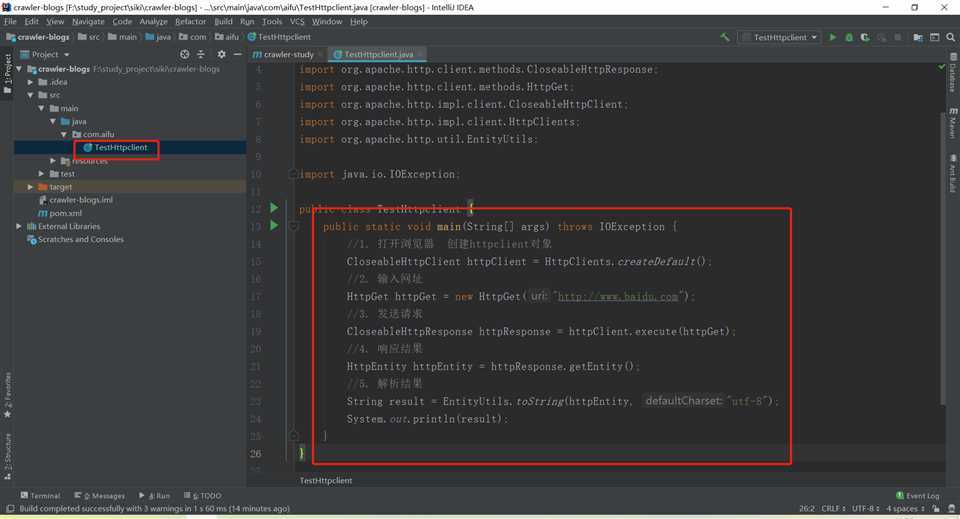Screen dimensions: 960x519
Task: Expand the .idea folder
Action: (30, 82)
